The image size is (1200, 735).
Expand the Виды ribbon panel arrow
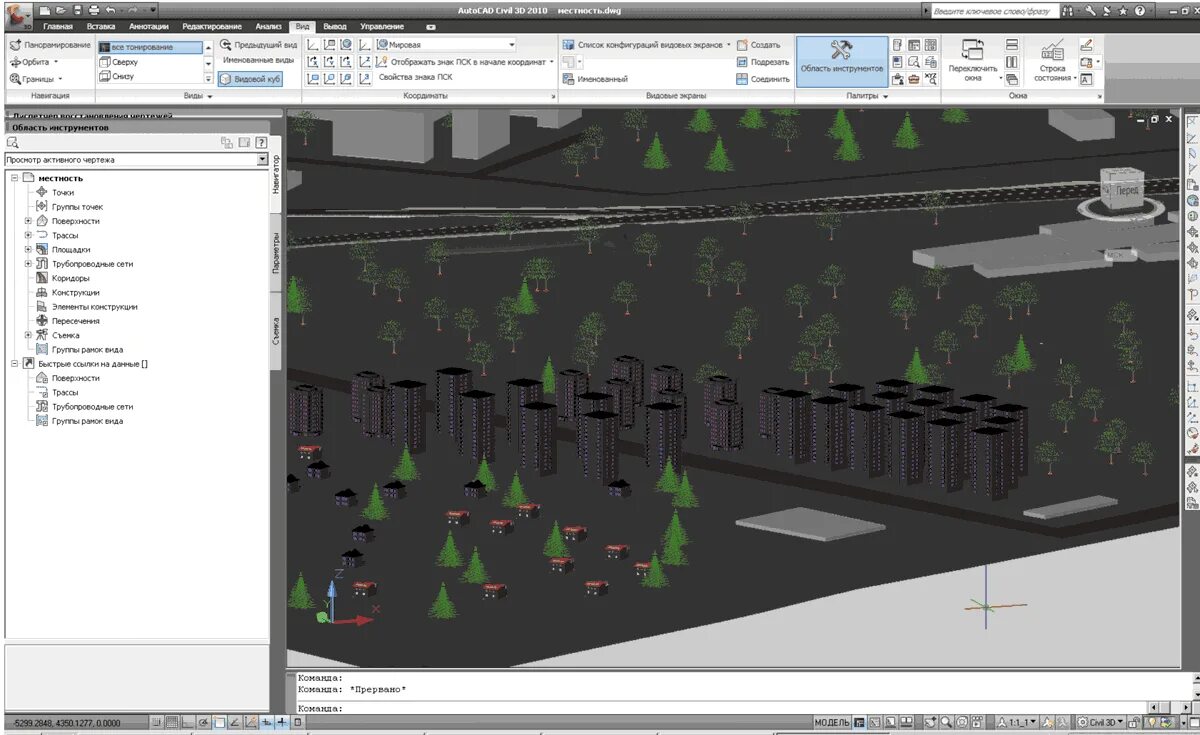pos(209,96)
